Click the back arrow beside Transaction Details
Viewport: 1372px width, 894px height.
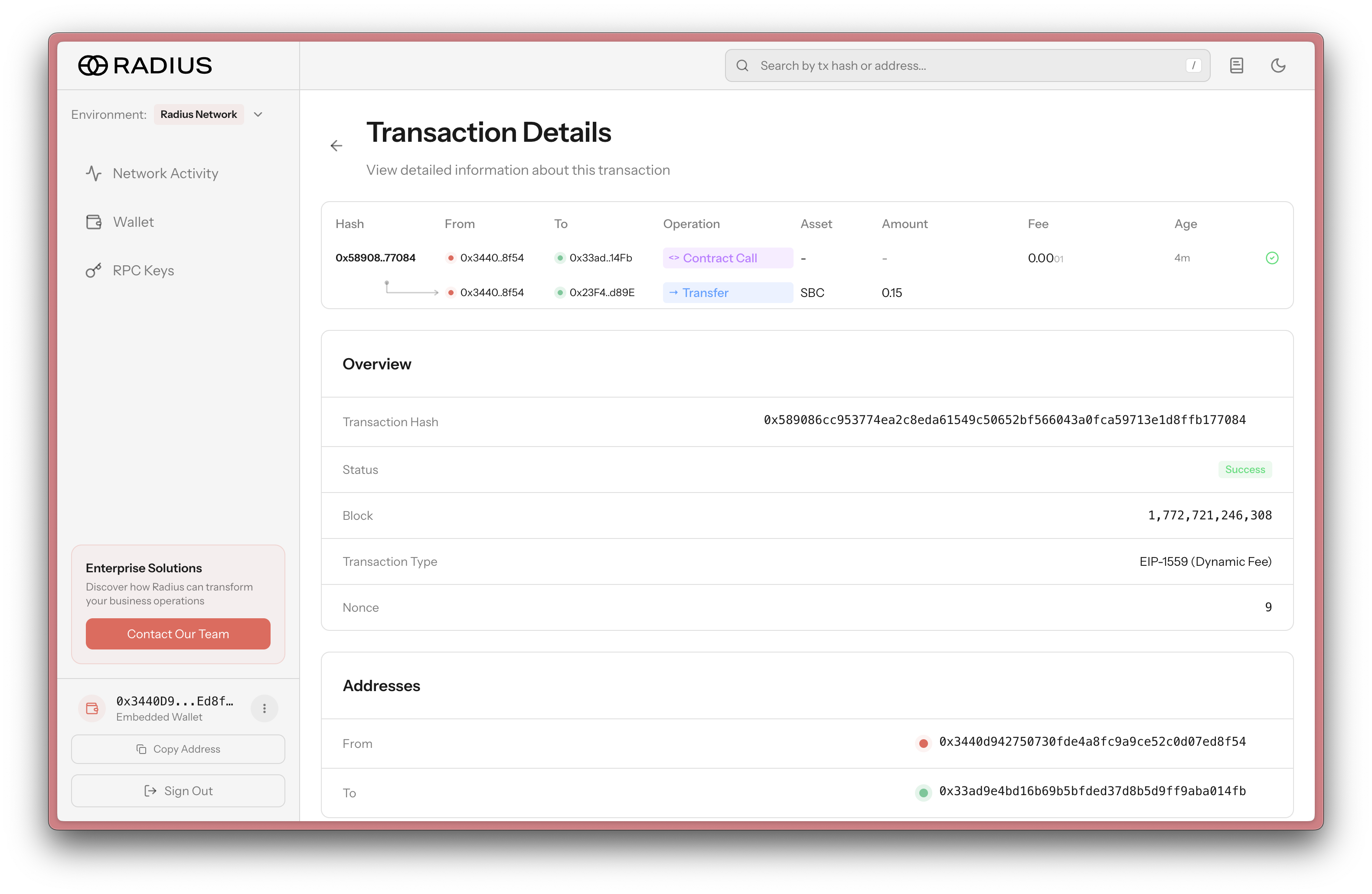[x=336, y=146]
